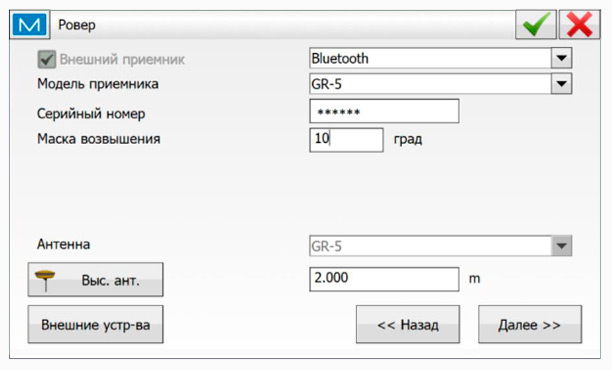Open the Внешние устр-ва button
Screen dimensions: 612x370
tap(96, 324)
